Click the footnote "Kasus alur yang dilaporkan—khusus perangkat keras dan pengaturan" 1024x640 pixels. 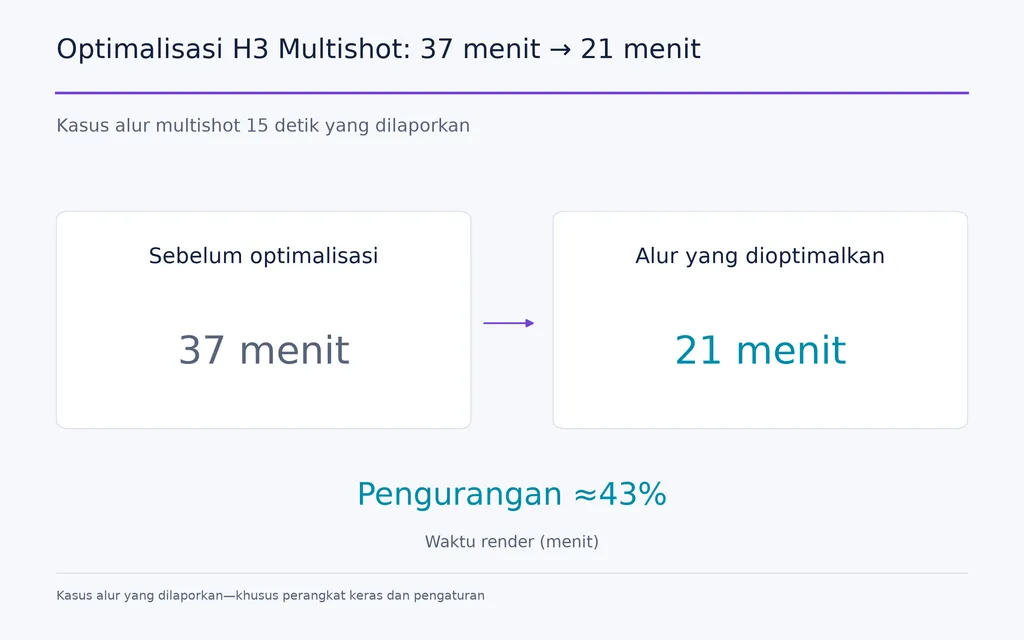(270, 596)
